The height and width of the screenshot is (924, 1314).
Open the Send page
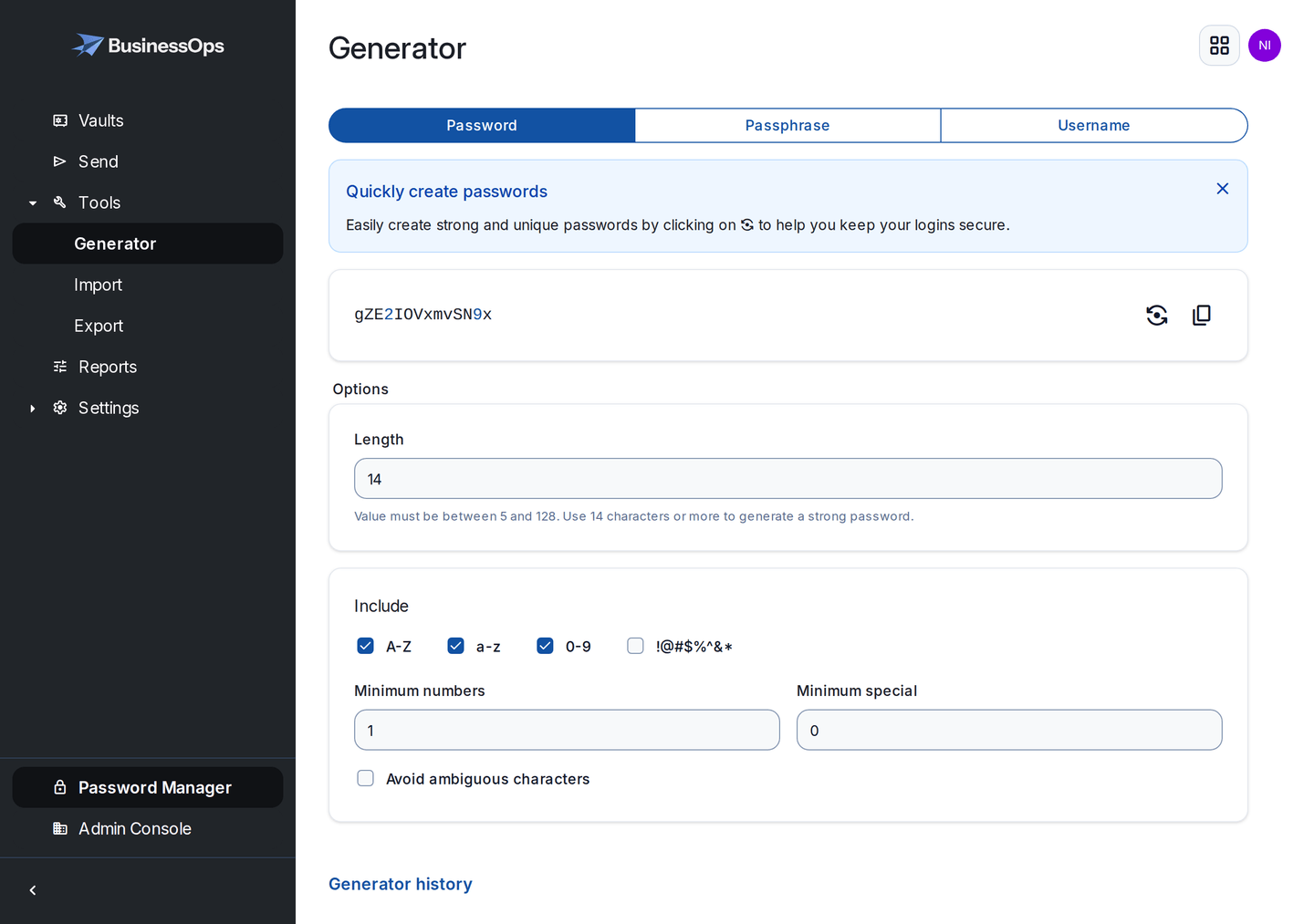[x=147, y=161]
